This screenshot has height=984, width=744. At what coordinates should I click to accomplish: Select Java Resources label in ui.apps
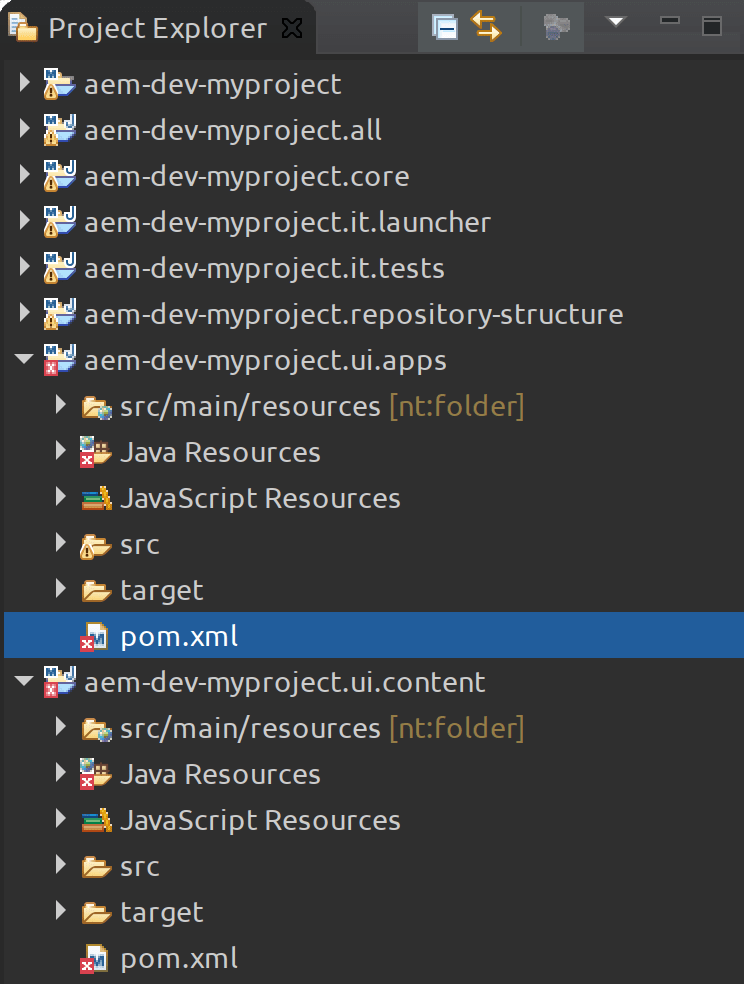[x=220, y=452]
